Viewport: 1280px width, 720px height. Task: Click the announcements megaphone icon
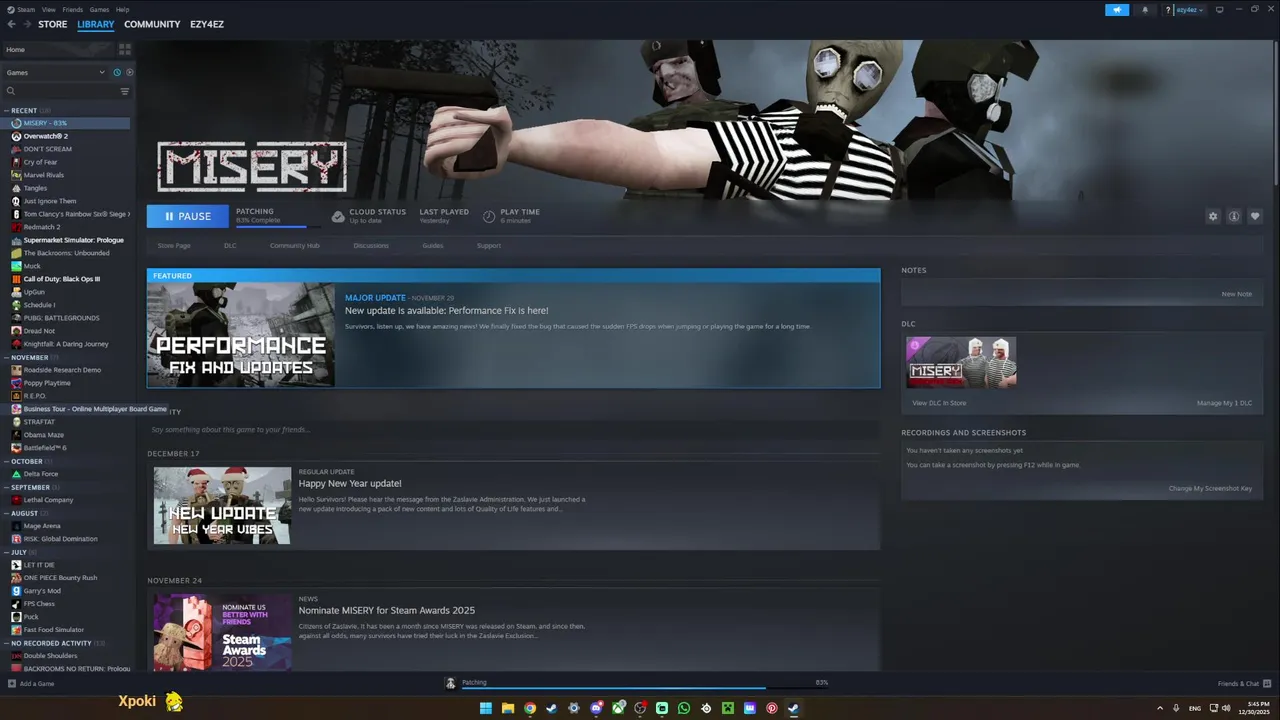[x=1117, y=10]
